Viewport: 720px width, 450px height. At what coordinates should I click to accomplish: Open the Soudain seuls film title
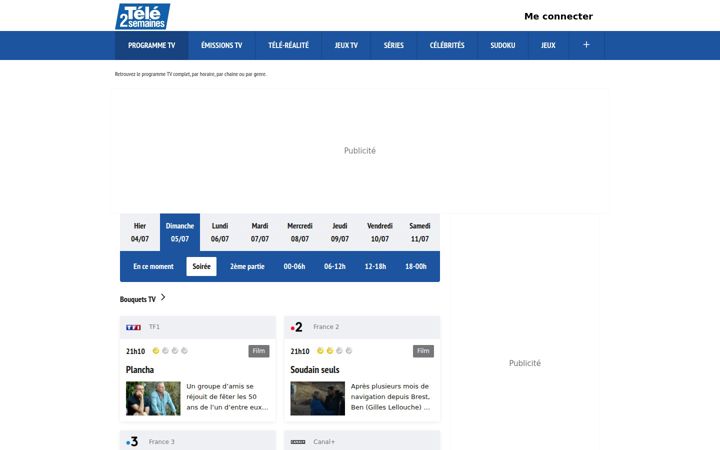[315, 370]
